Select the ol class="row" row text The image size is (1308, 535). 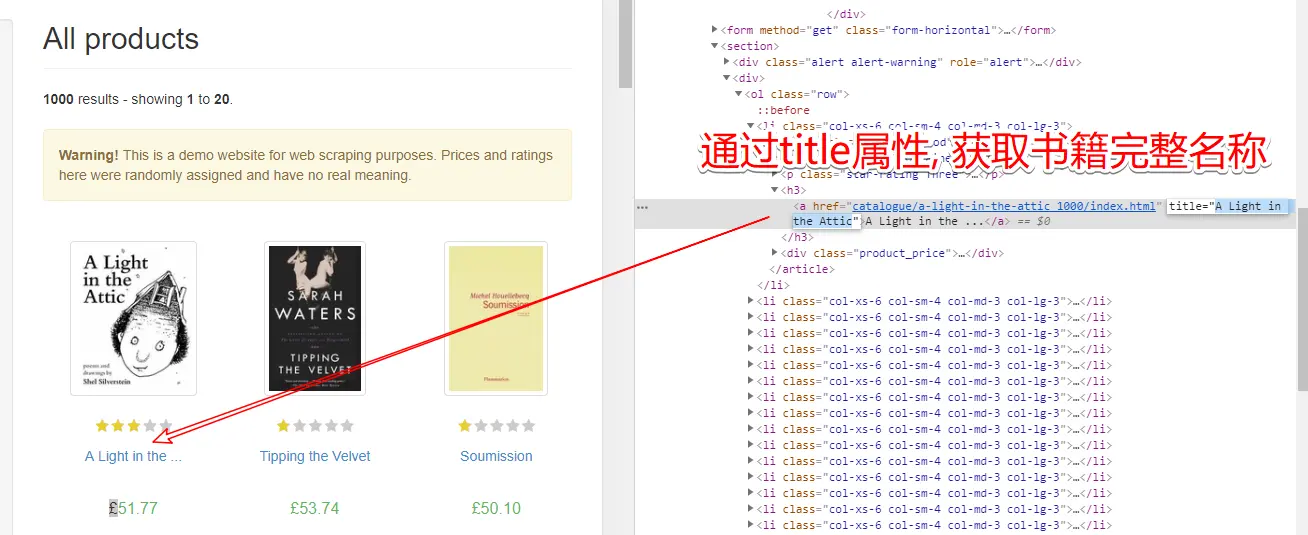(x=797, y=94)
